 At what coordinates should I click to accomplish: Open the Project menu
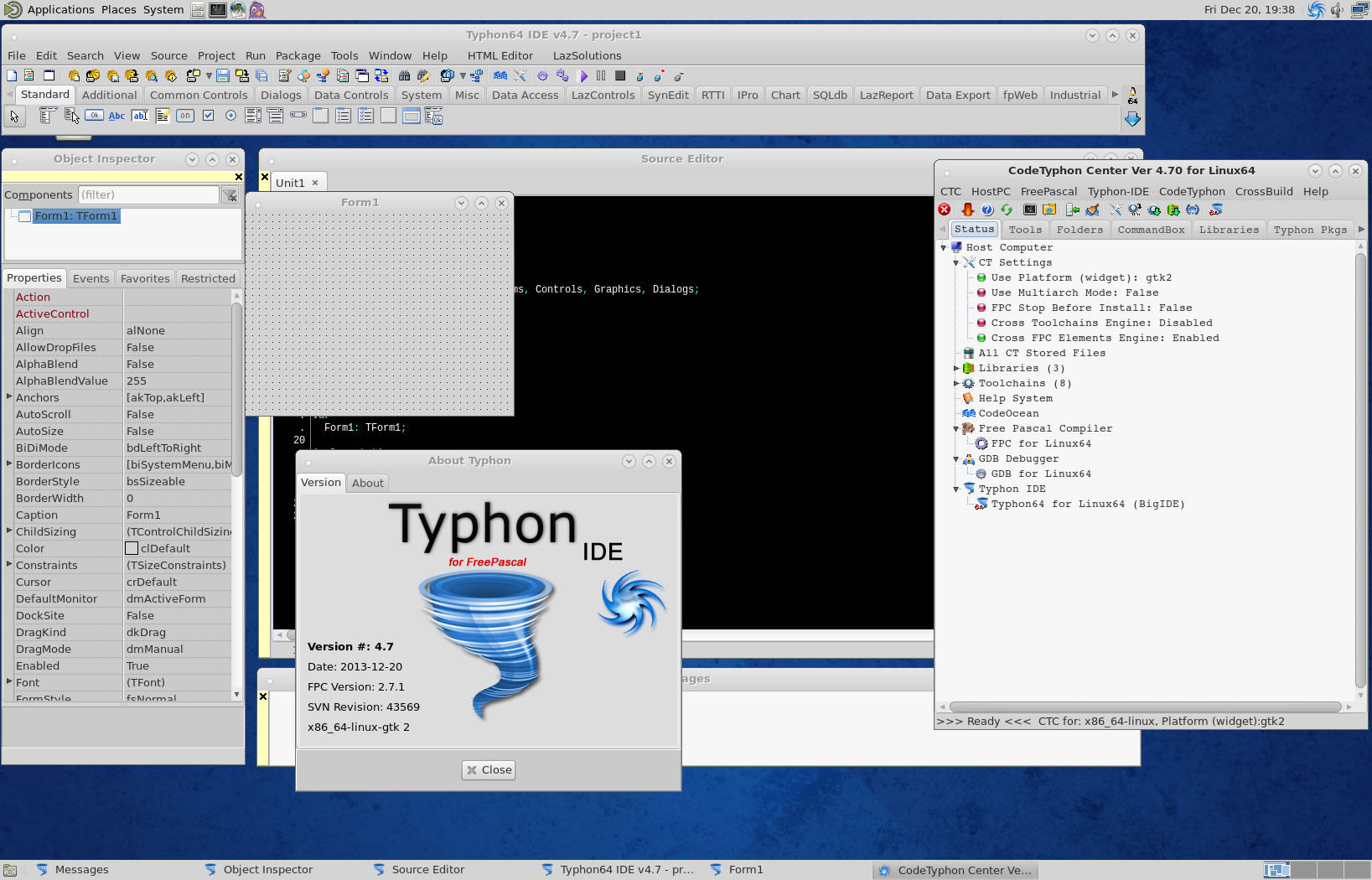(x=216, y=55)
